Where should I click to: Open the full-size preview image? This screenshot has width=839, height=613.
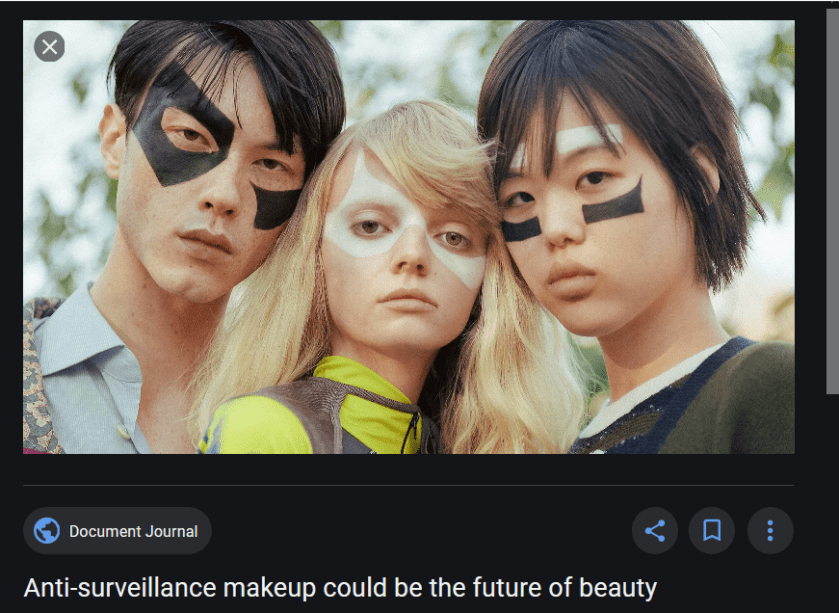409,237
